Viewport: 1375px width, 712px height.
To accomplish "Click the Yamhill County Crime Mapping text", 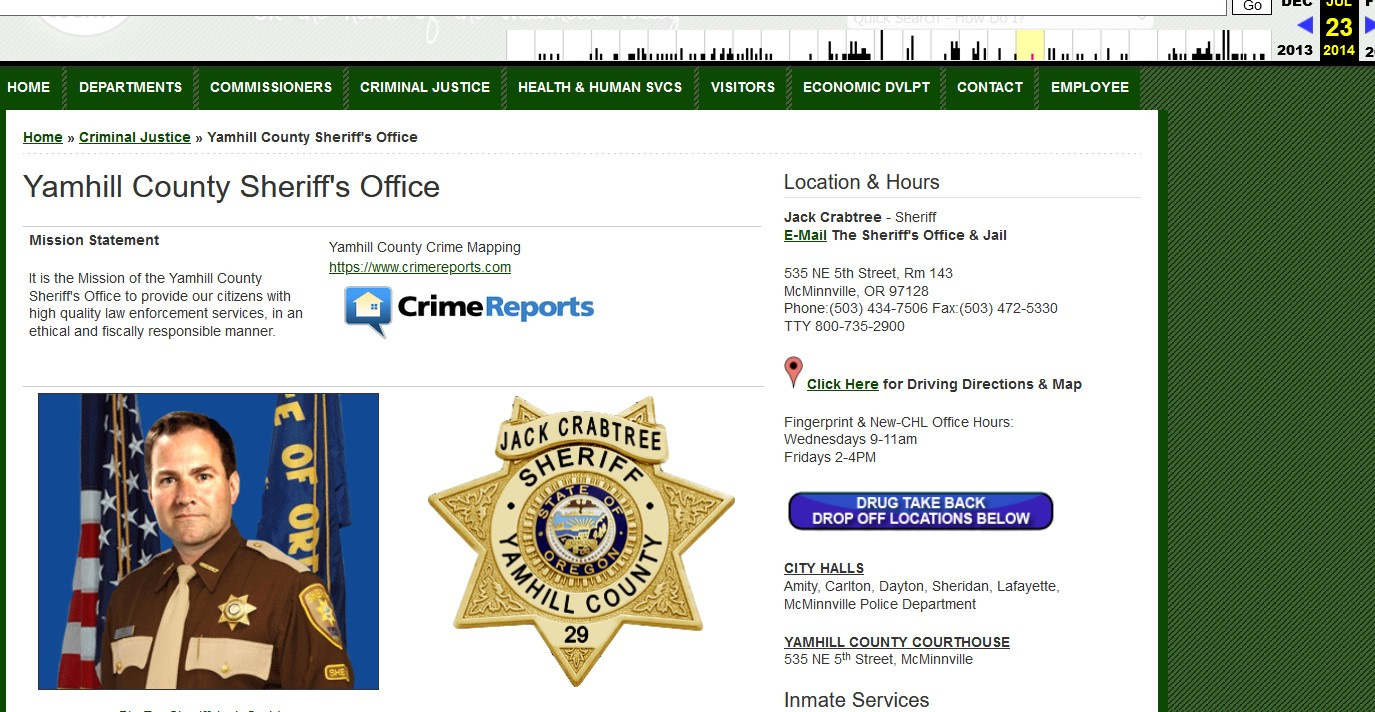I will 425,247.
